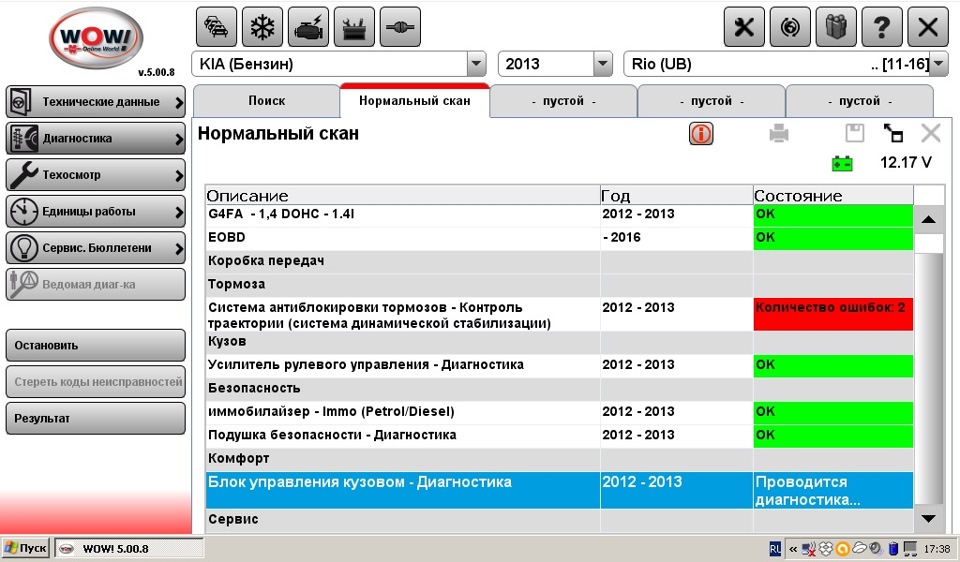Open the snowflake air-conditioning icon

(x=262, y=27)
